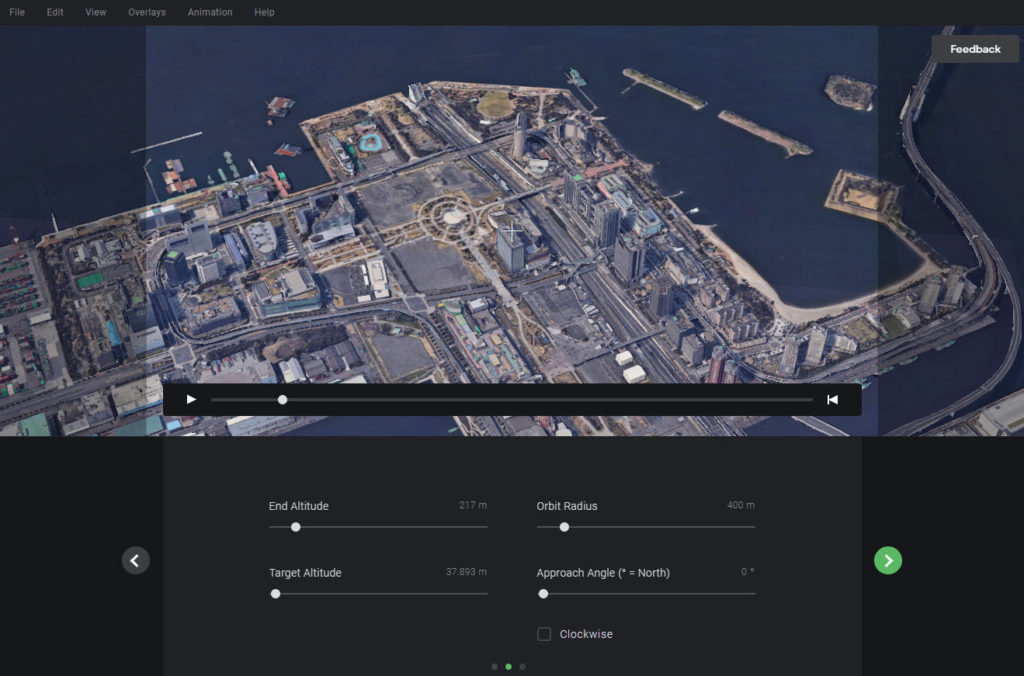Advance to next step with green arrow
This screenshot has width=1024, height=676.
click(887, 560)
